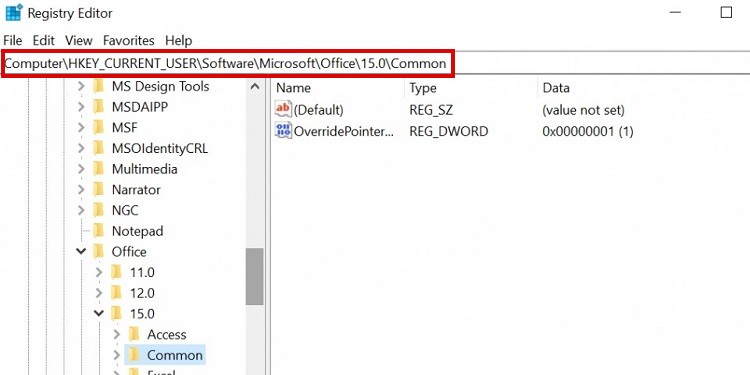
Task: Select the 12.0 key label
Action: (x=142, y=293)
